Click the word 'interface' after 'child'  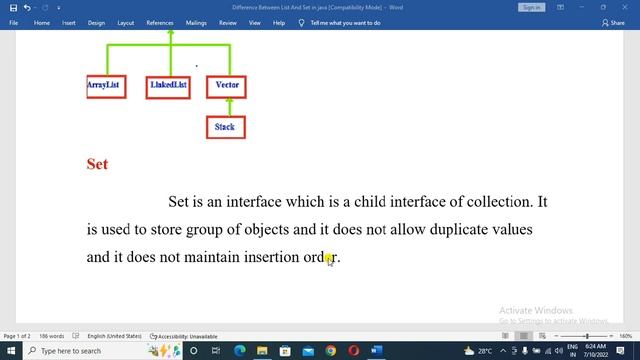tap(418, 202)
